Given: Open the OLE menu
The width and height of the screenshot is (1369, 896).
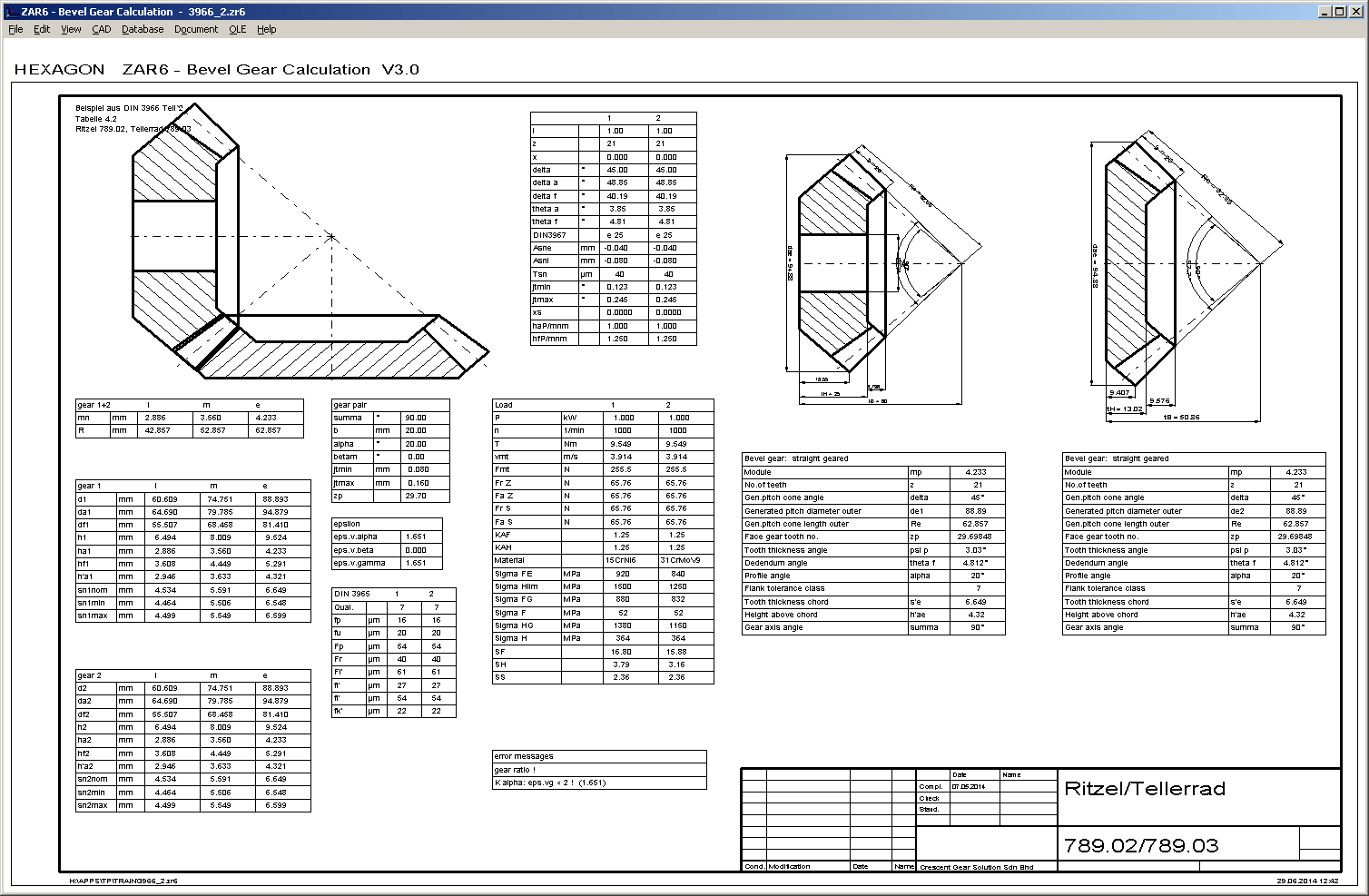Looking at the screenshot, I should point(237,29).
